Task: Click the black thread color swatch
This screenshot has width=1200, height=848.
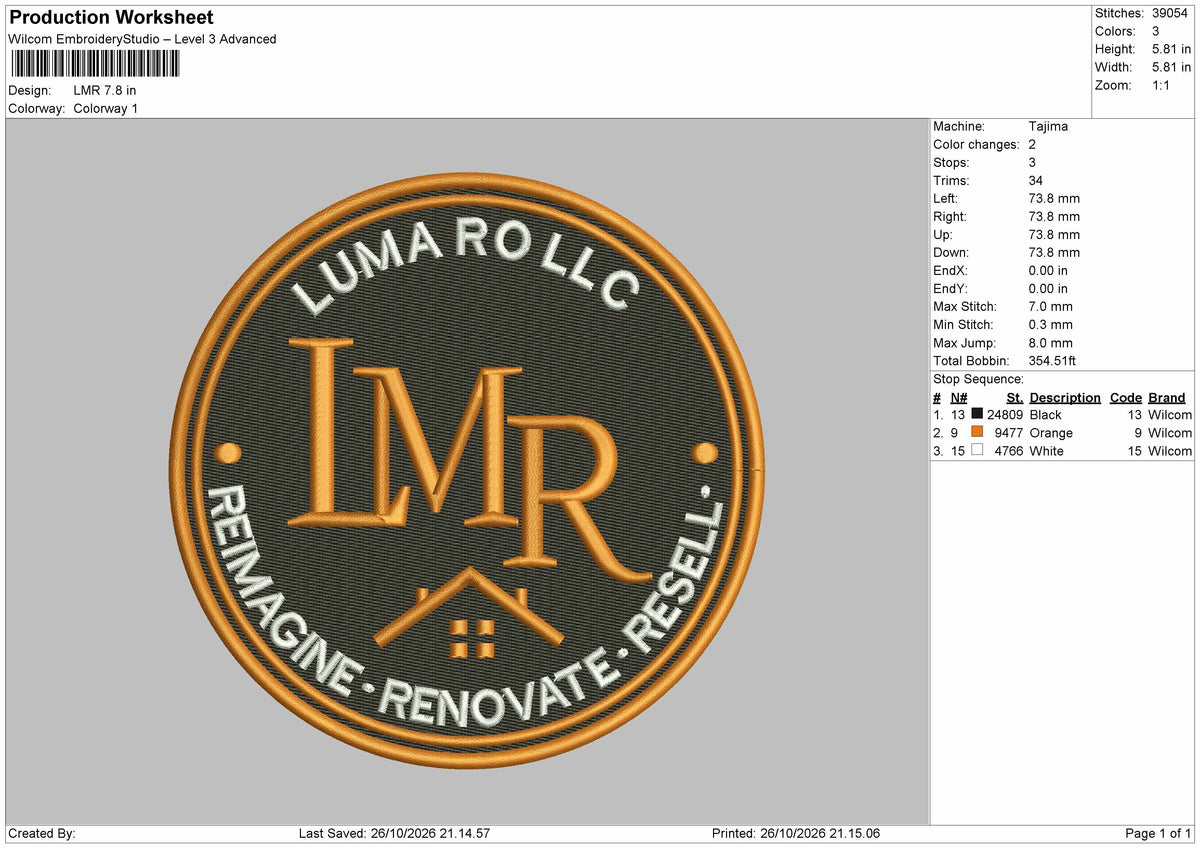Action: [977, 414]
